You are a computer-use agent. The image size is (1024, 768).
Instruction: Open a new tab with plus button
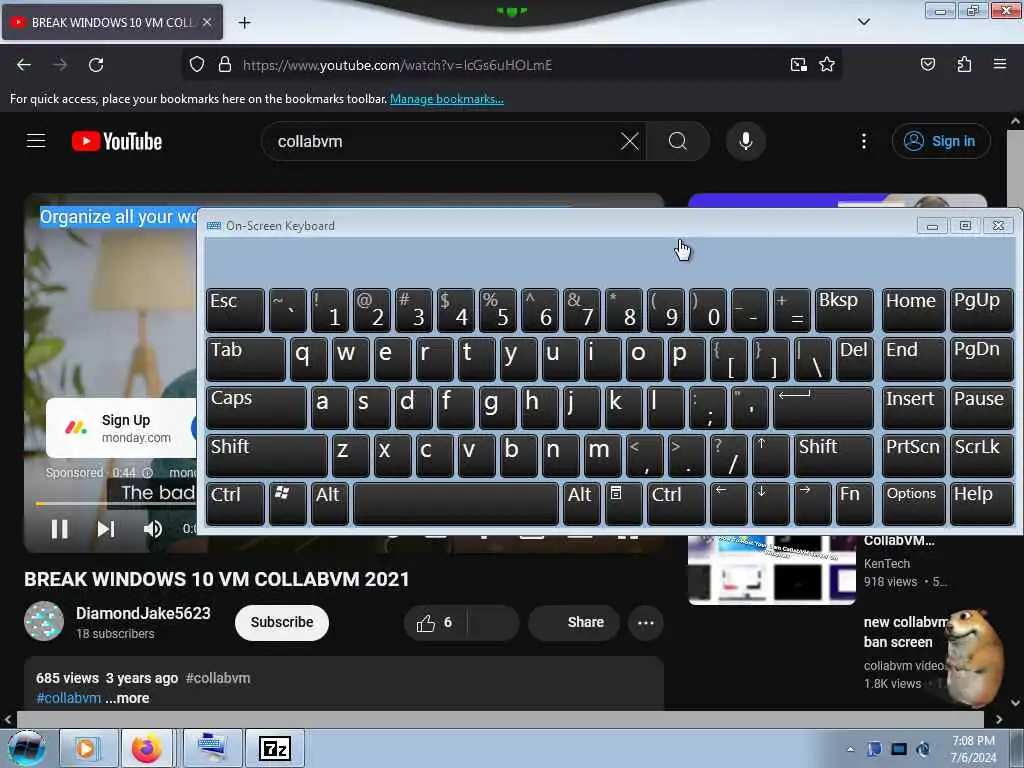(x=244, y=23)
